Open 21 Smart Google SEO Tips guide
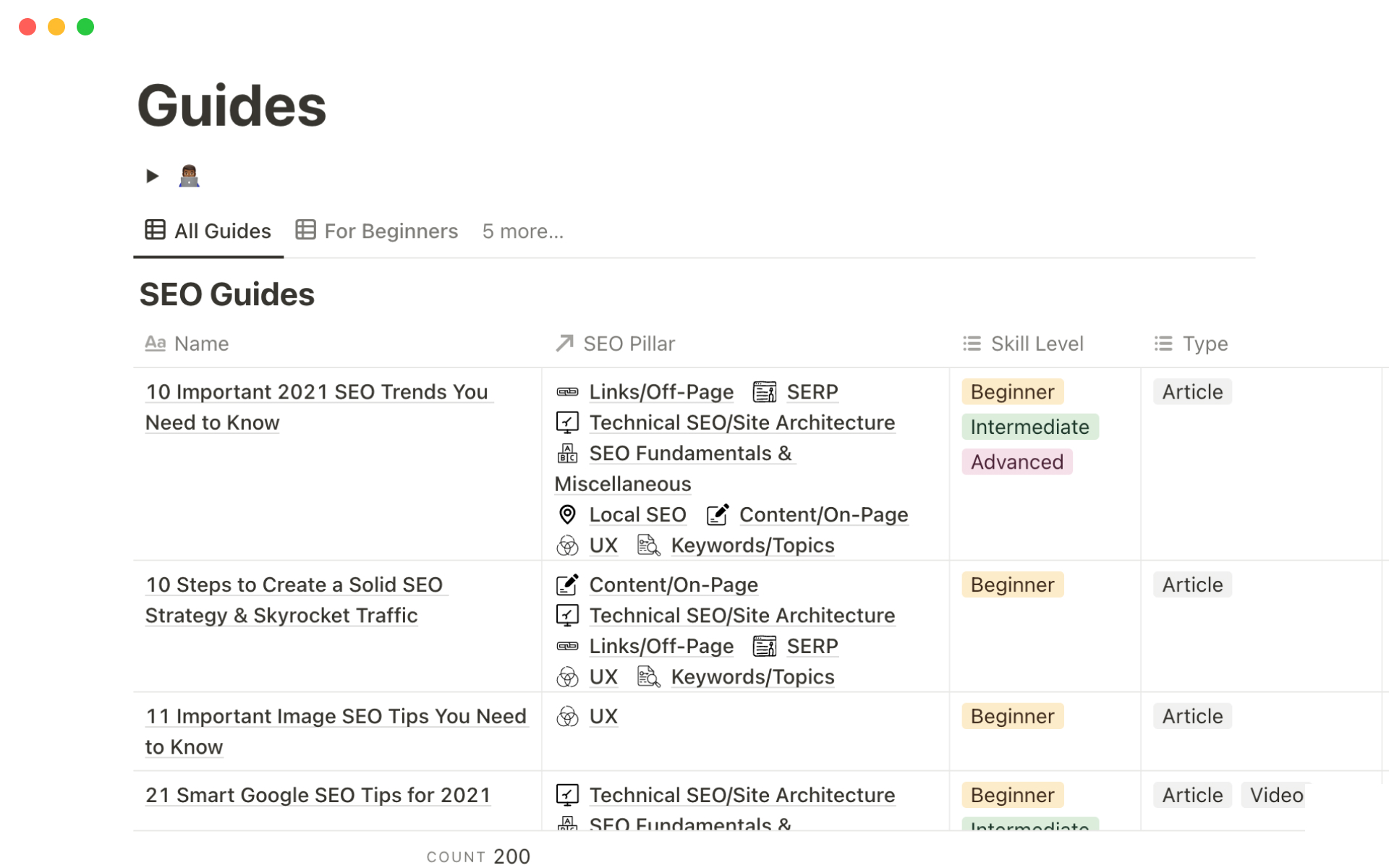Screen dimensions: 1389x868 click(318, 795)
